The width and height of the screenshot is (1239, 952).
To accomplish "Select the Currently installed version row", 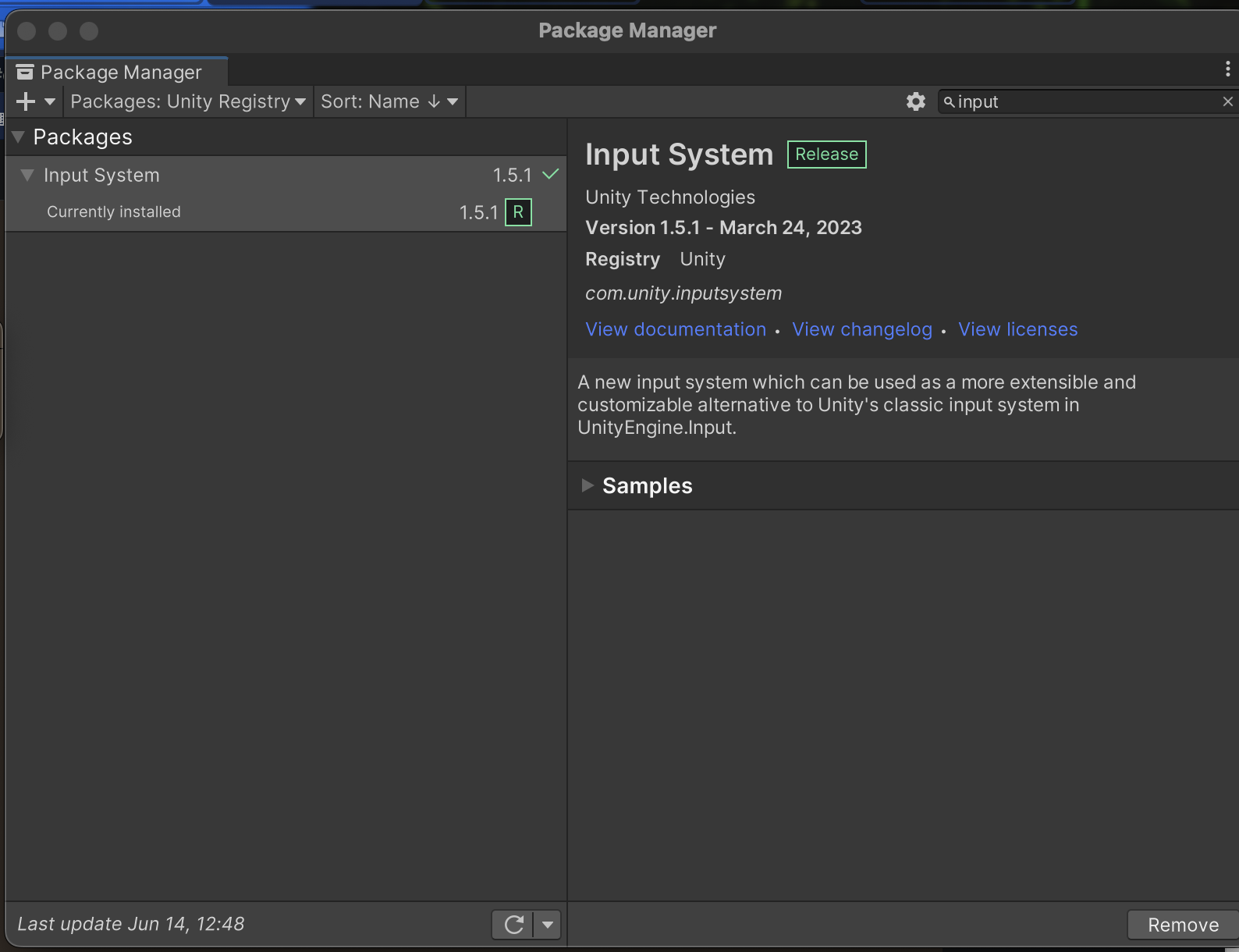I will [x=286, y=212].
